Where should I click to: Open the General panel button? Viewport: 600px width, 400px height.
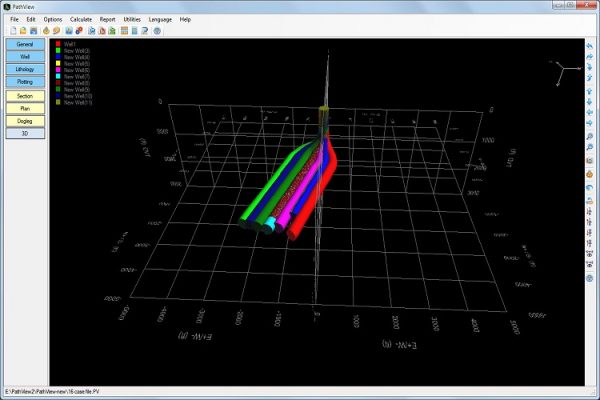[x=25, y=44]
